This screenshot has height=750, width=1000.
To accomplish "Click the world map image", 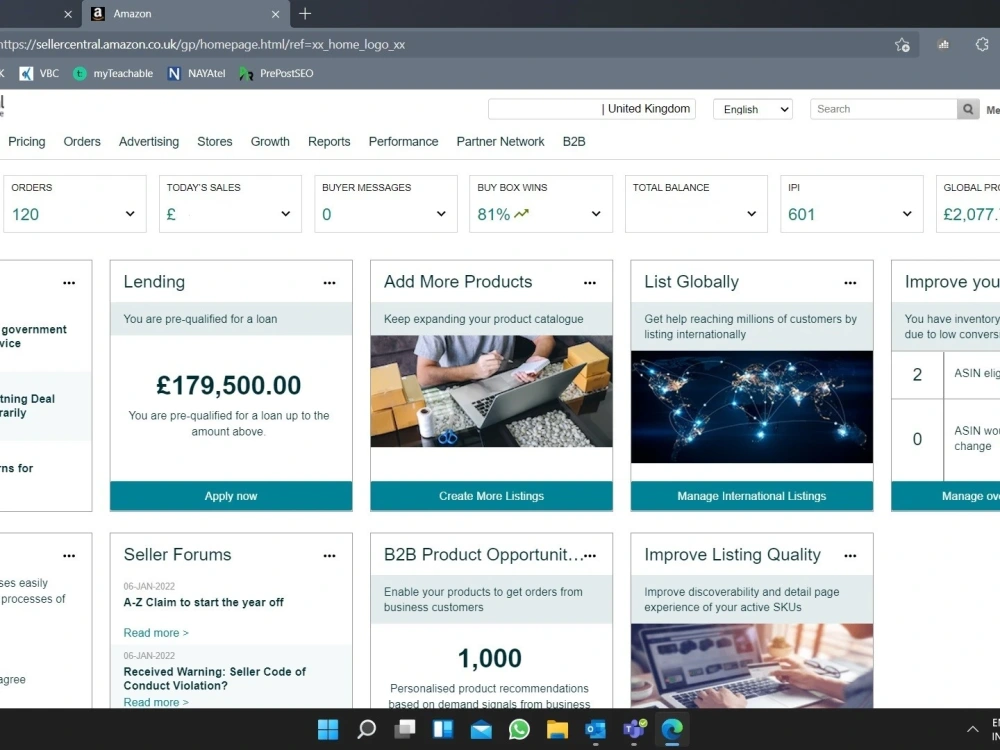I will [x=752, y=407].
